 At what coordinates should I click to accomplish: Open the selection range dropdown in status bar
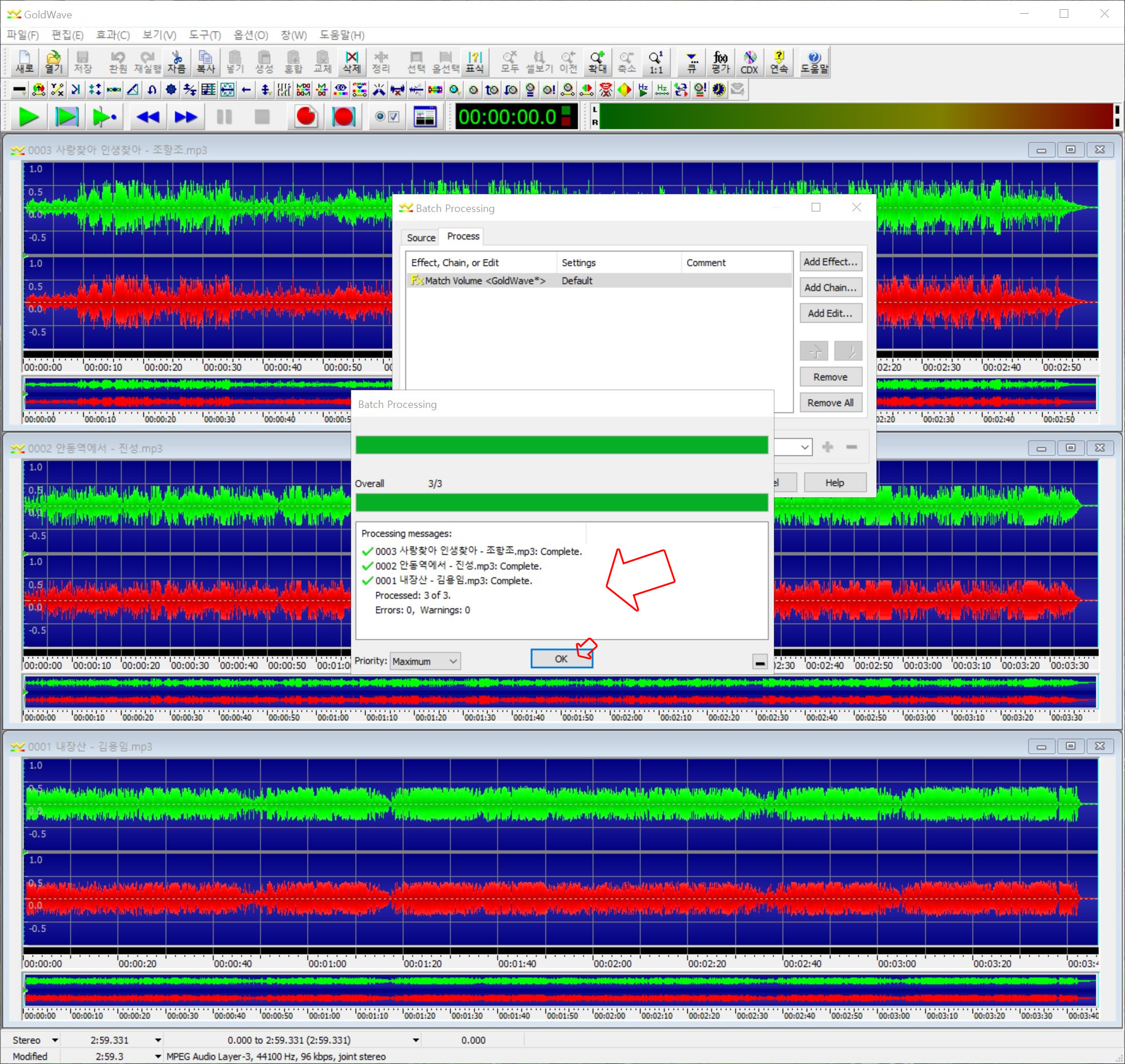tap(416, 1040)
